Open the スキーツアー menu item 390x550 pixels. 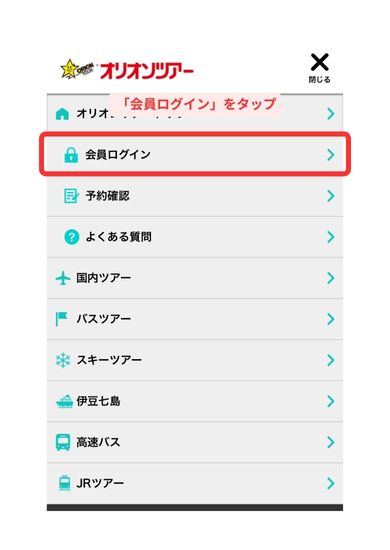[x=195, y=360]
